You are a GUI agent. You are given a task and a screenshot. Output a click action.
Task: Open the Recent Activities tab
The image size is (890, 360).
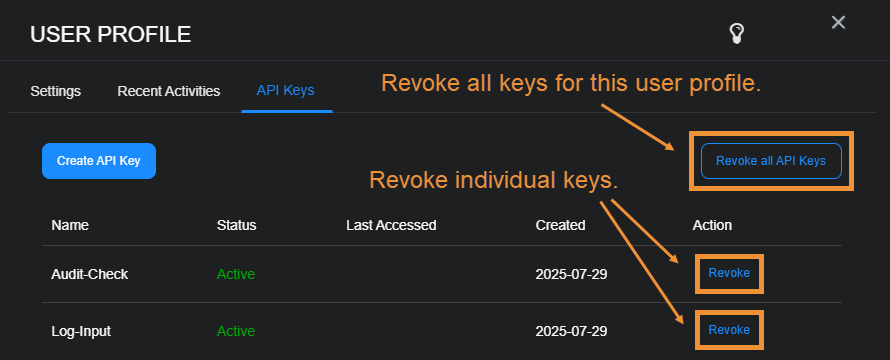(169, 91)
